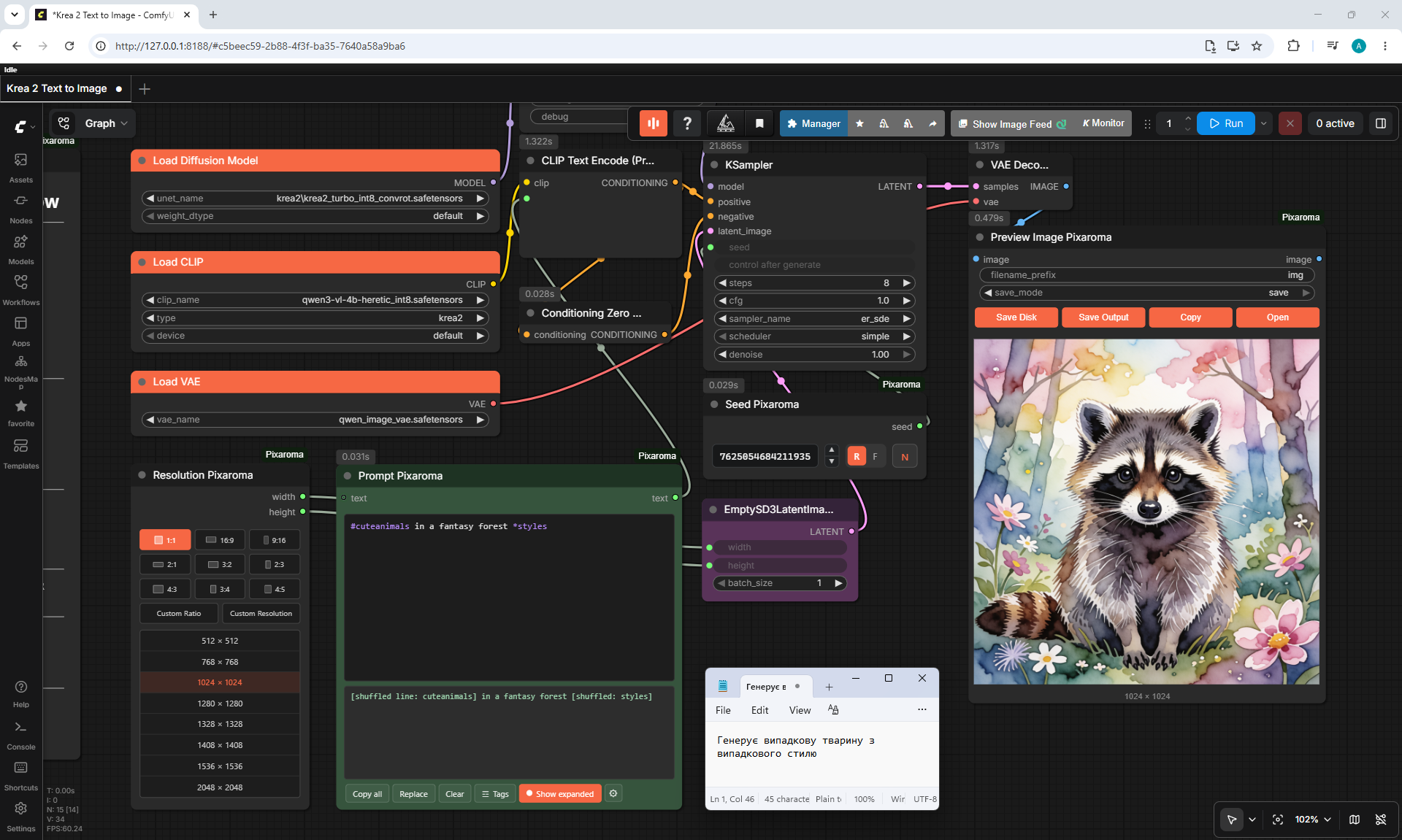
Task: Click the bookmark icon in the toolbar
Action: [759, 123]
